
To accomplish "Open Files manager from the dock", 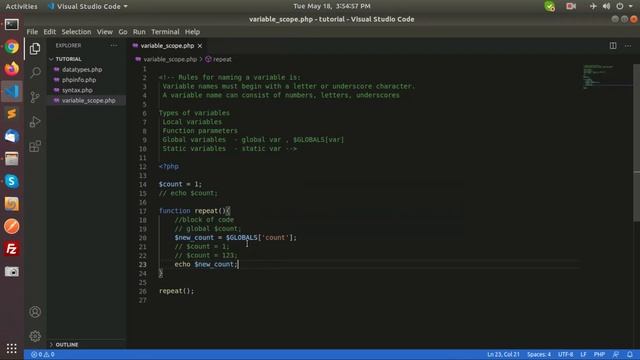I will 11,159.
